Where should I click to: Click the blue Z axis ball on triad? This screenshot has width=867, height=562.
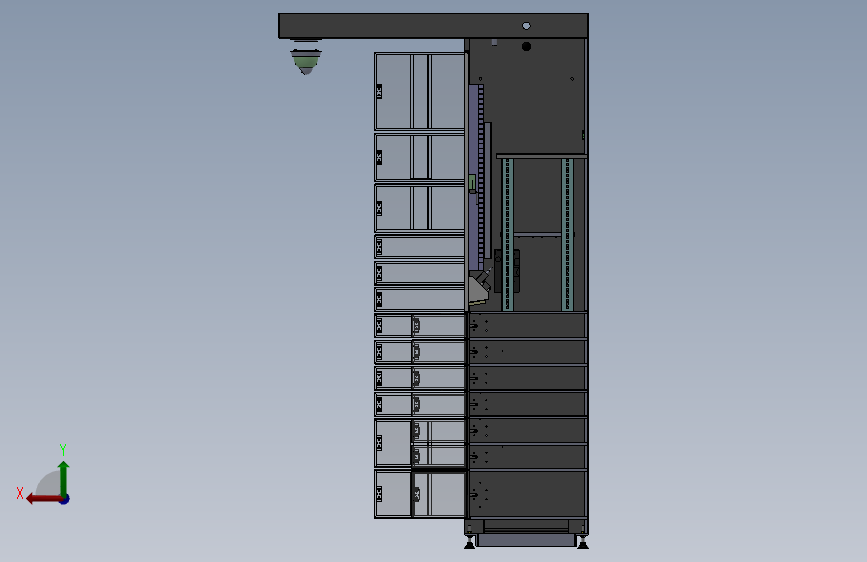65,499
